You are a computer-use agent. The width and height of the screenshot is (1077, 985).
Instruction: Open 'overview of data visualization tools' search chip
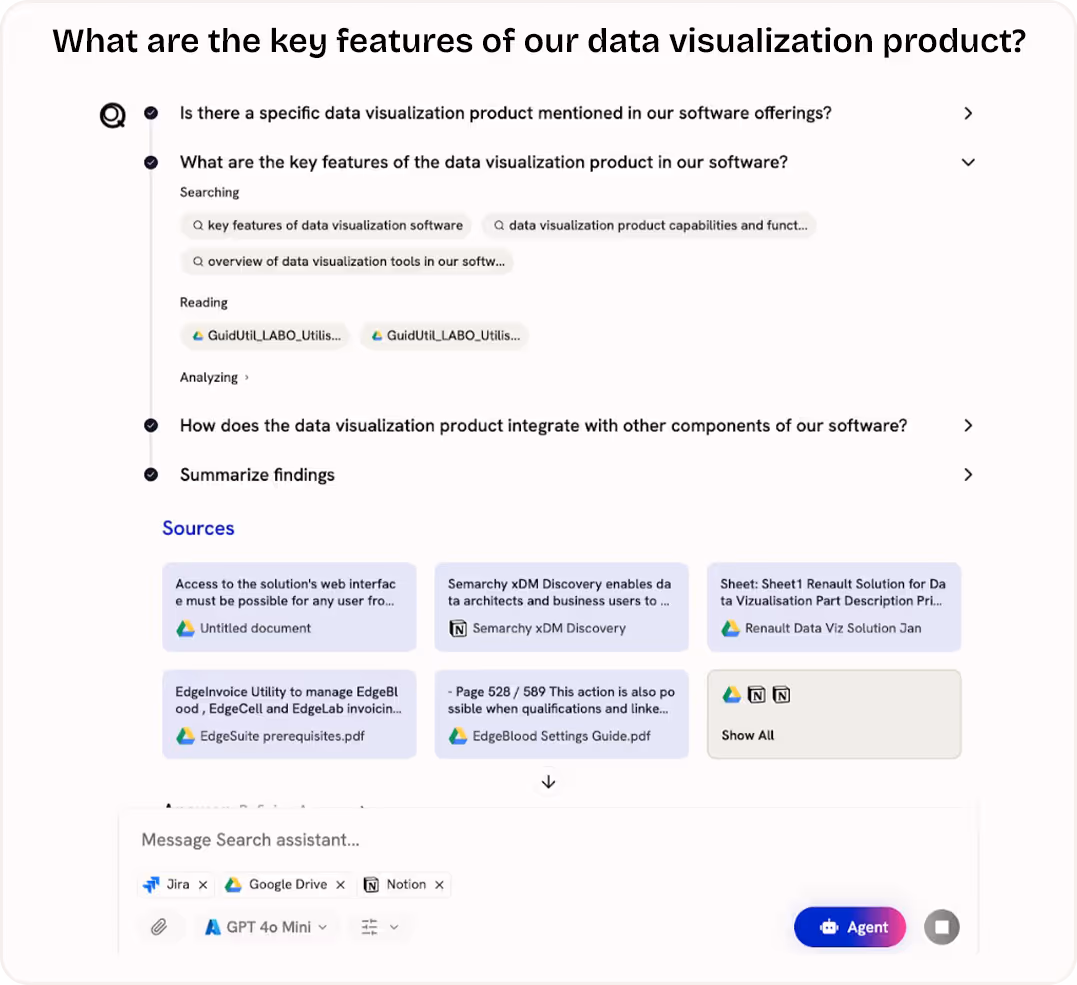[347, 262]
